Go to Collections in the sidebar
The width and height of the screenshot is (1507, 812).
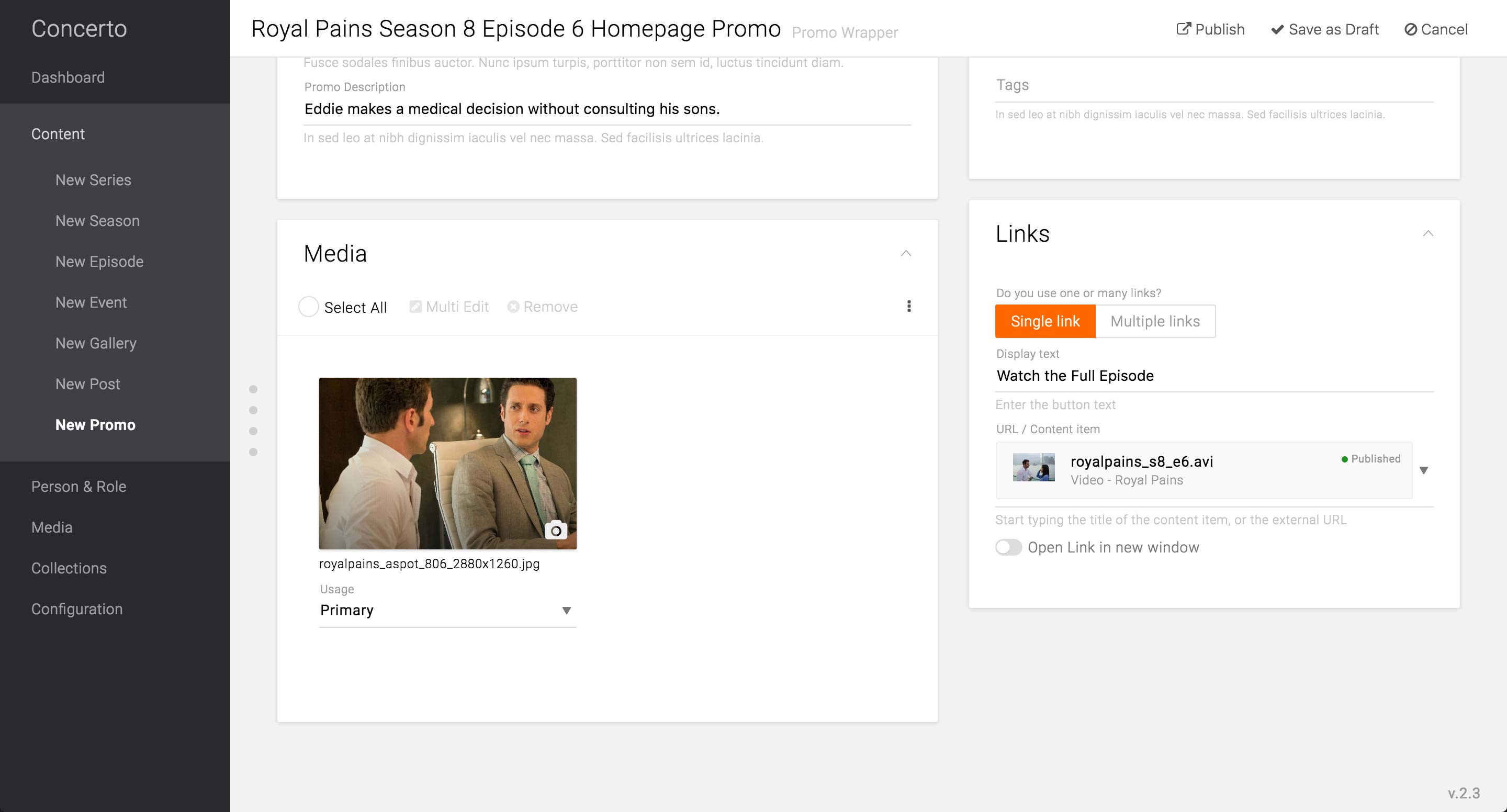[x=69, y=568]
